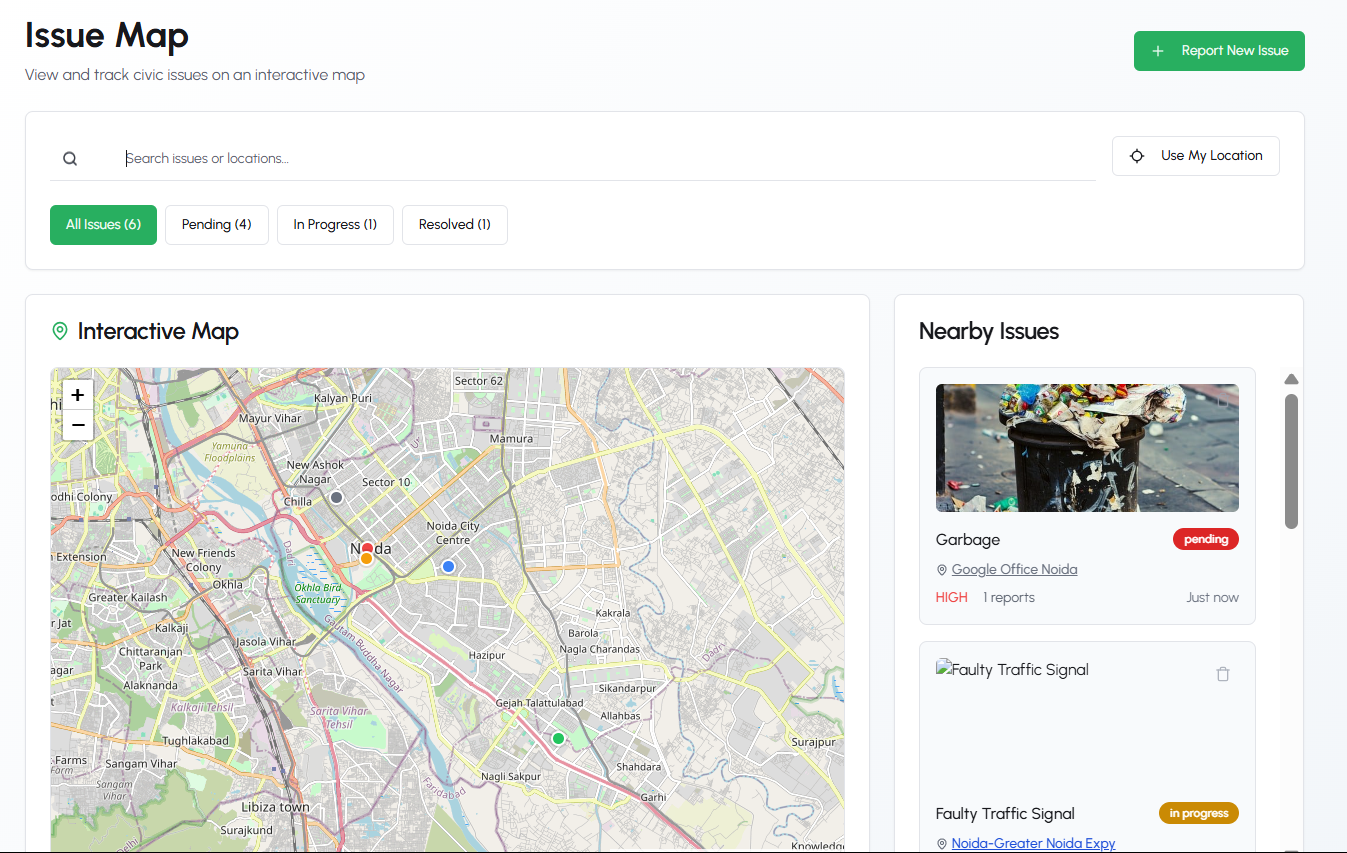
Task: Click the scroll up arrow in Nearby Issues
Action: coord(1291,379)
